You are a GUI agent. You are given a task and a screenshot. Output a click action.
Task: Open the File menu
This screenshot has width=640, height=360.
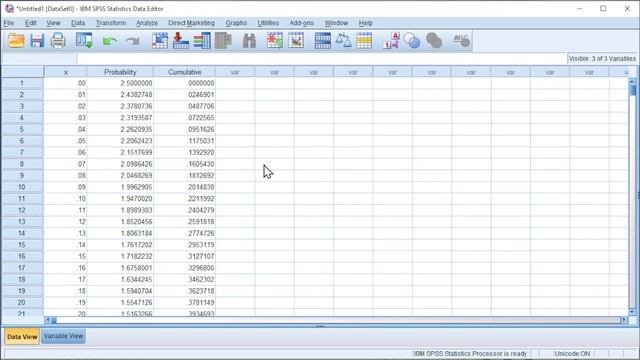(x=9, y=23)
